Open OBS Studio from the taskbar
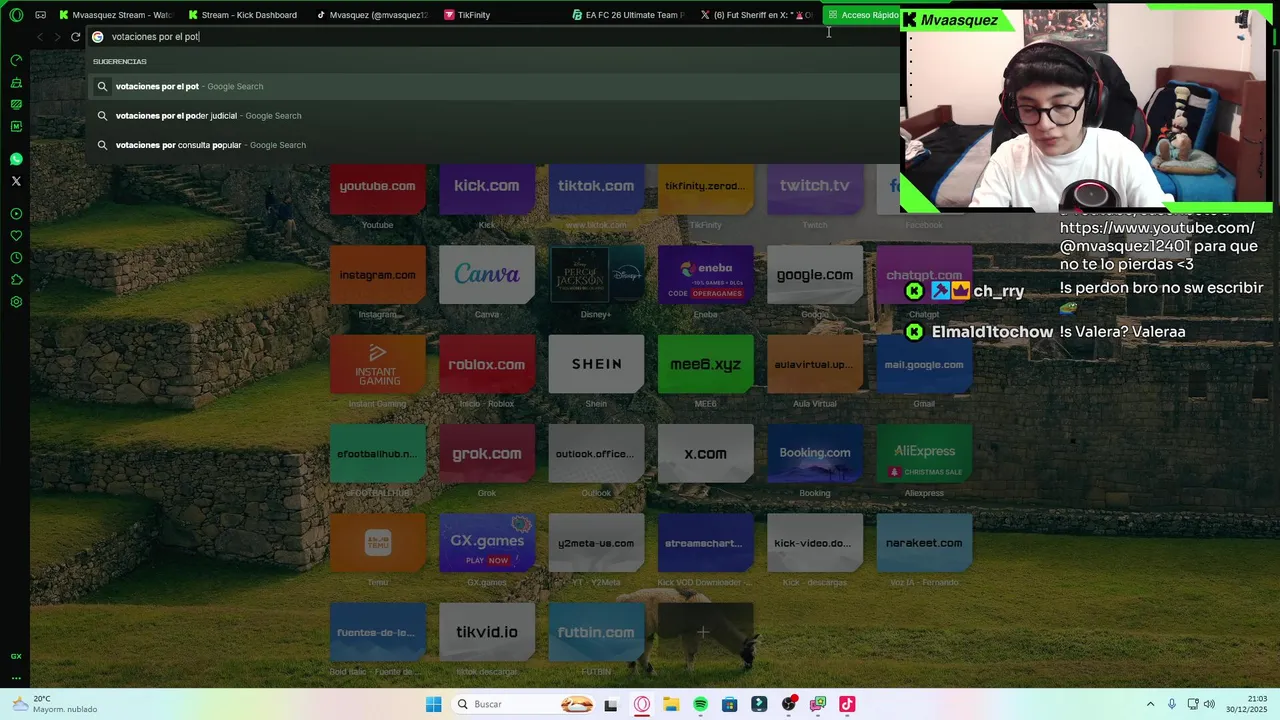Screen dimensions: 1280x720 click(789, 704)
